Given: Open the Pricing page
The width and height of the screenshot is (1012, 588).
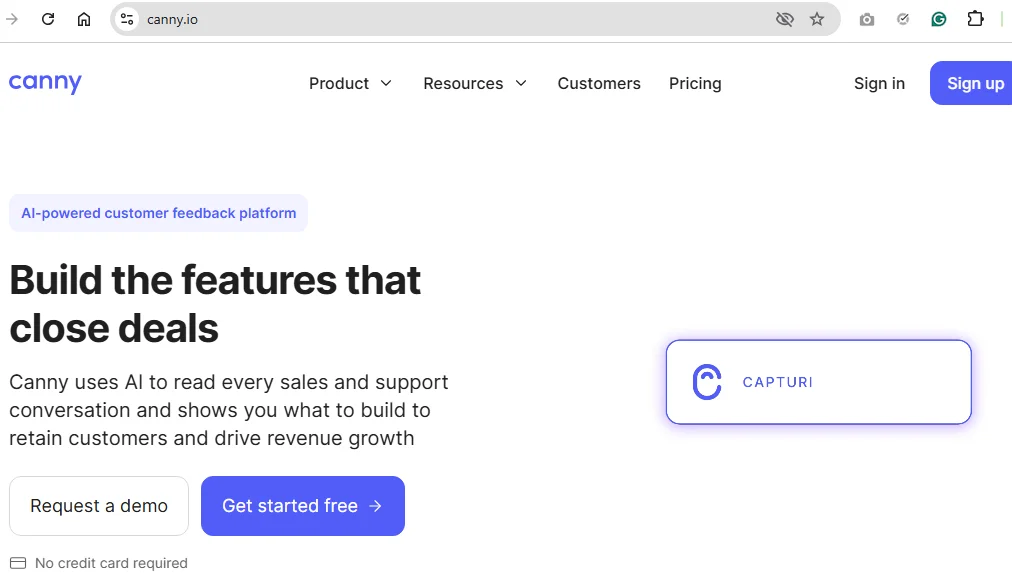Looking at the screenshot, I should pyautogui.click(x=695, y=83).
